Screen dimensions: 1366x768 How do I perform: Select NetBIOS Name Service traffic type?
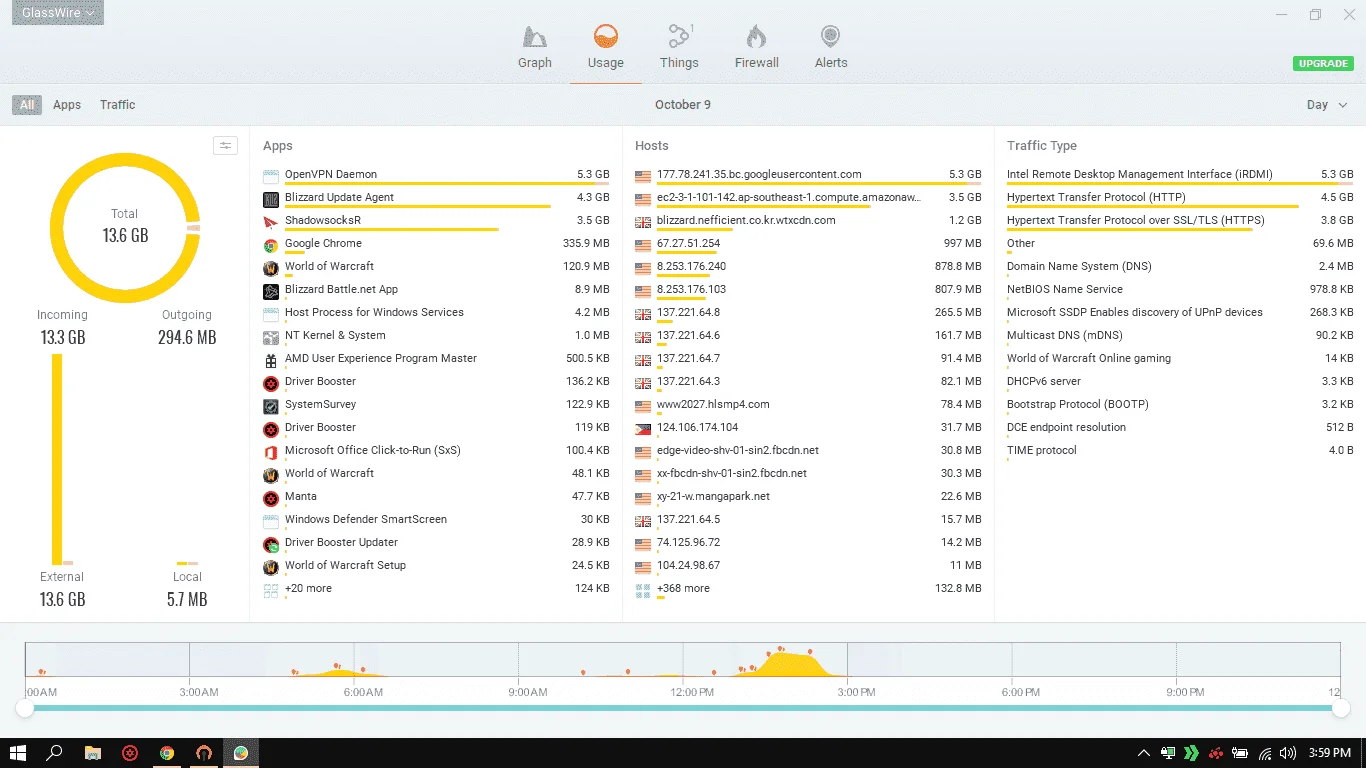(x=1180, y=290)
